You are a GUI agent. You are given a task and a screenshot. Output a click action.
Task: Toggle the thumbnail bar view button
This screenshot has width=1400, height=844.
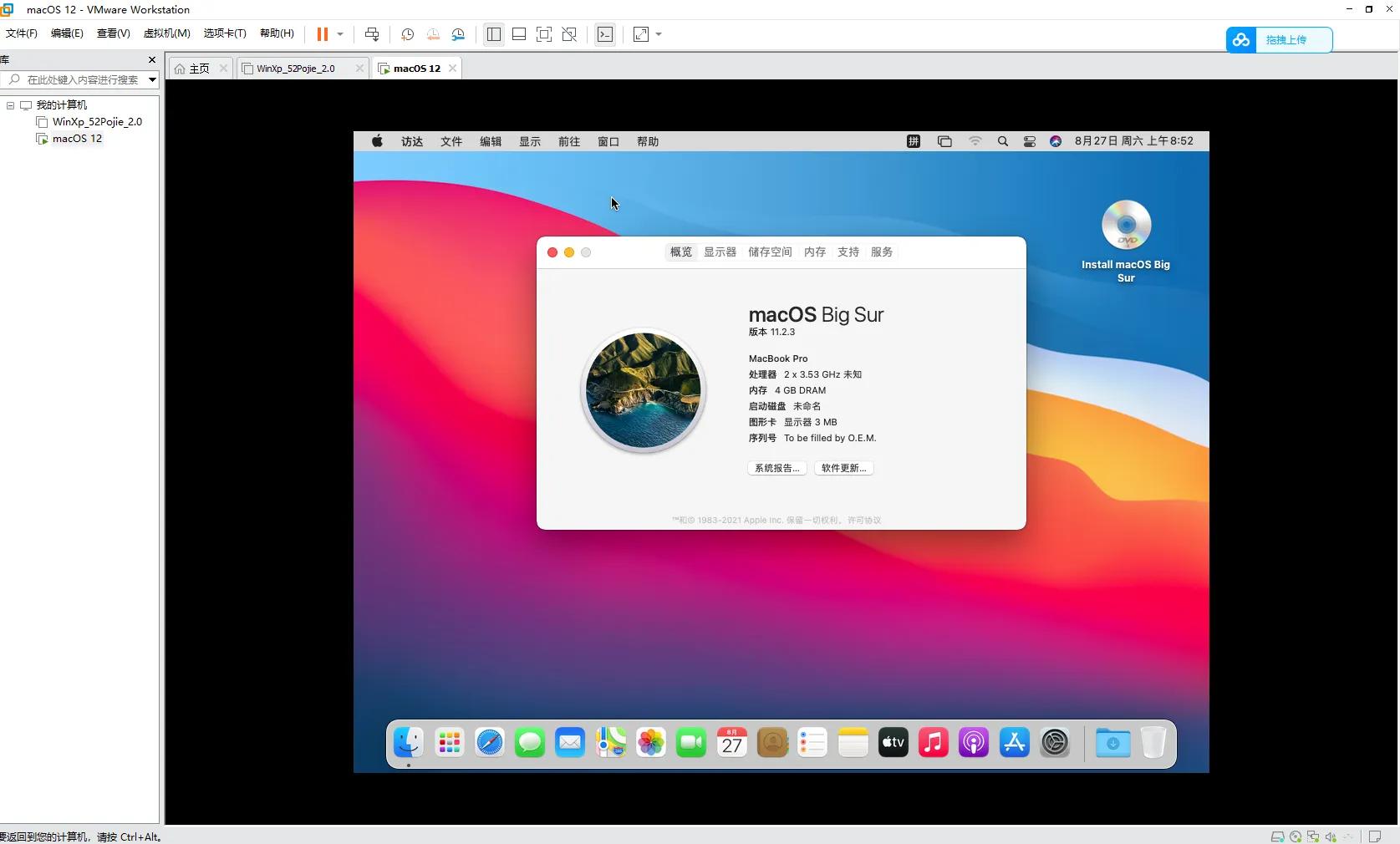click(x=519, y=34)
